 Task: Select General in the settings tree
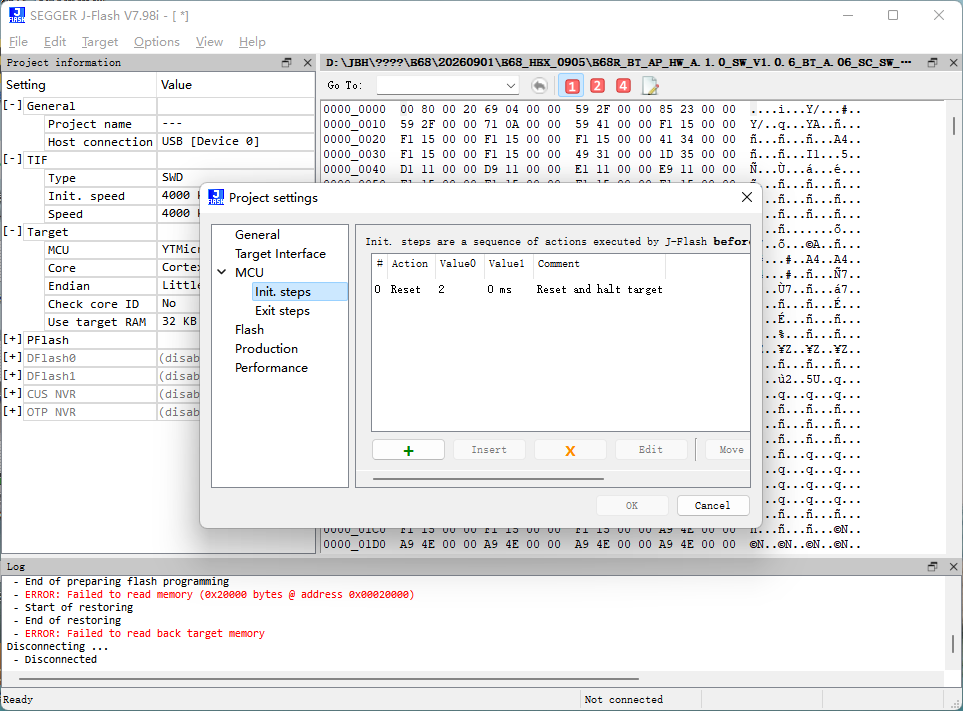pos(257,235)
